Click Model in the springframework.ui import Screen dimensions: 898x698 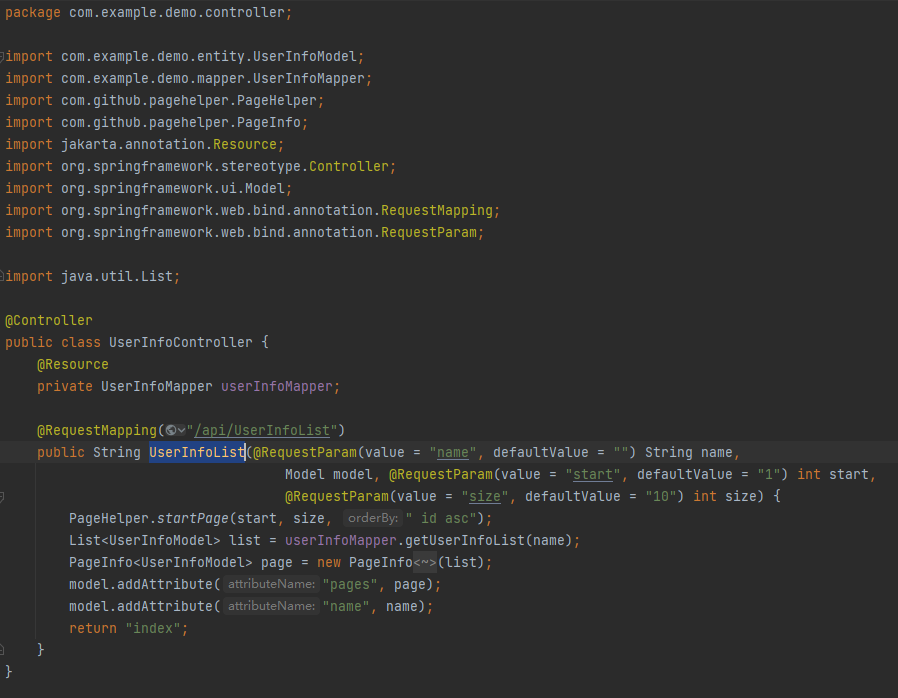click(265, 188)
